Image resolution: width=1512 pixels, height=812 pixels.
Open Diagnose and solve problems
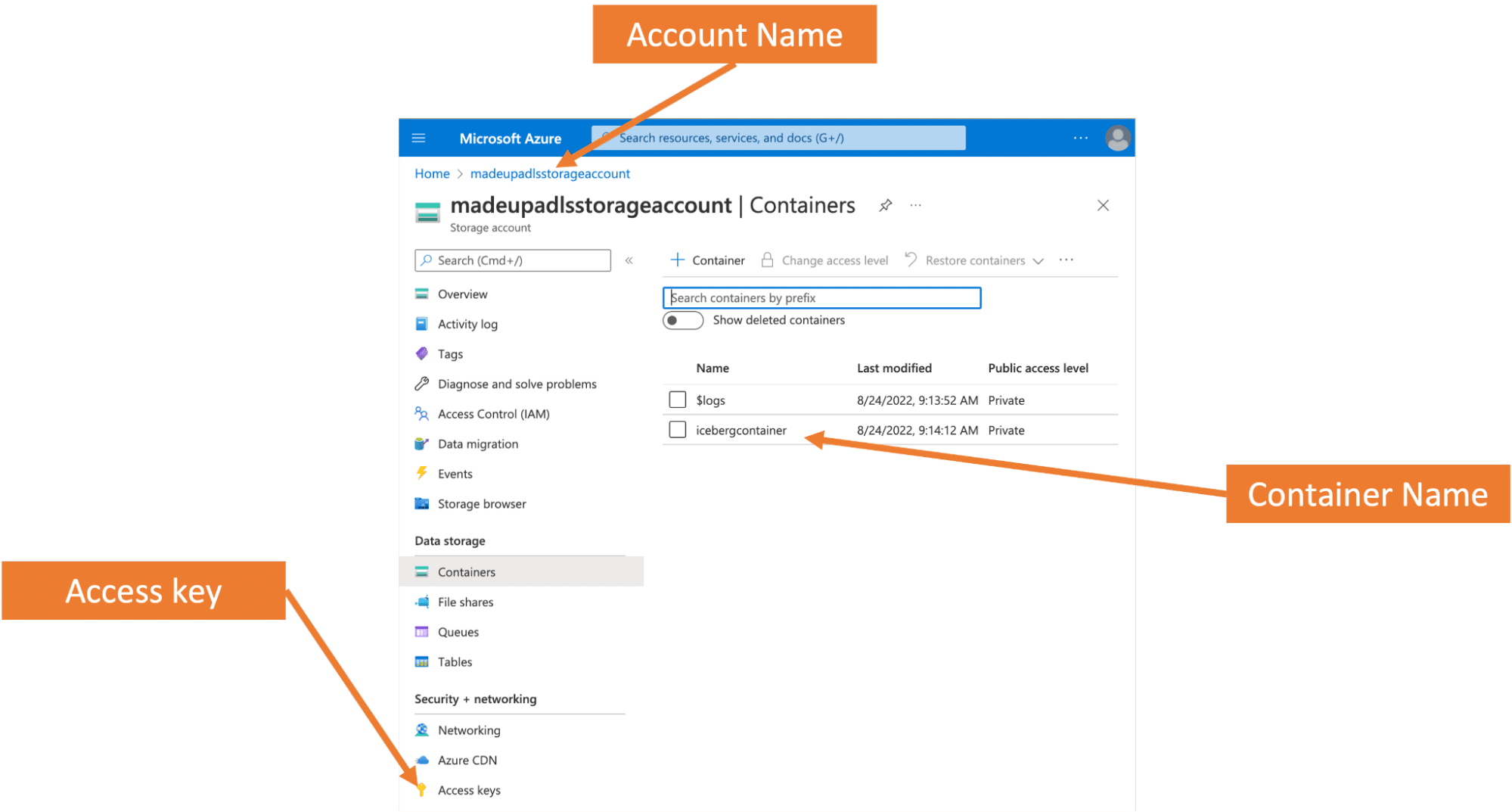(x=517, y=384)
